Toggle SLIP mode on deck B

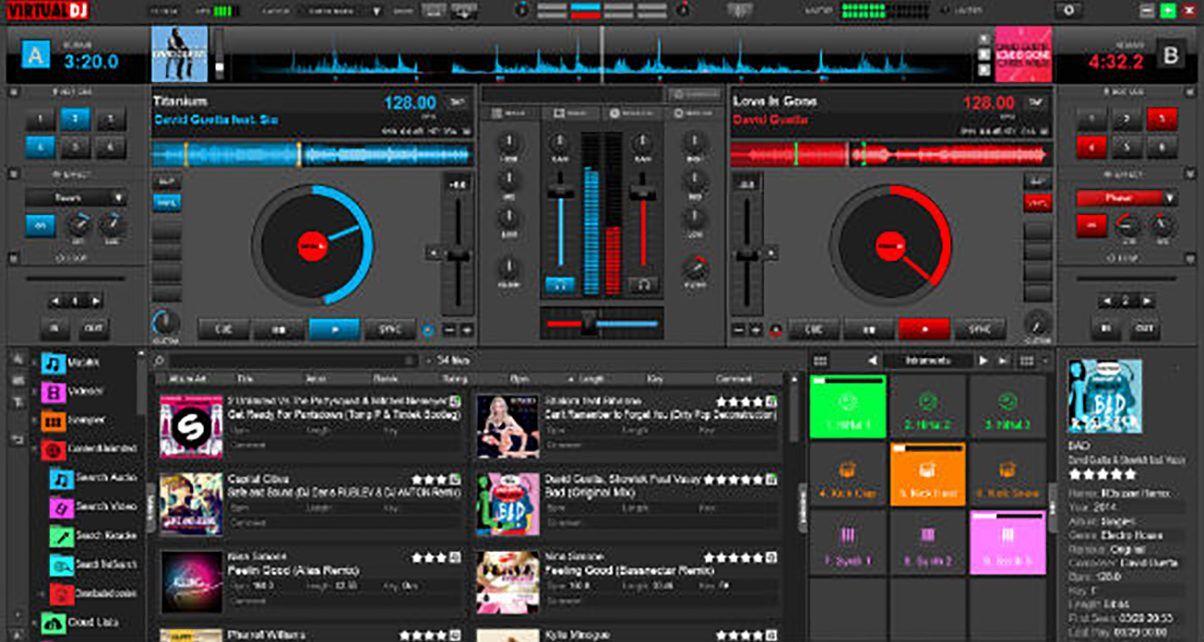pyautogui.click(x=1038, y=182)
